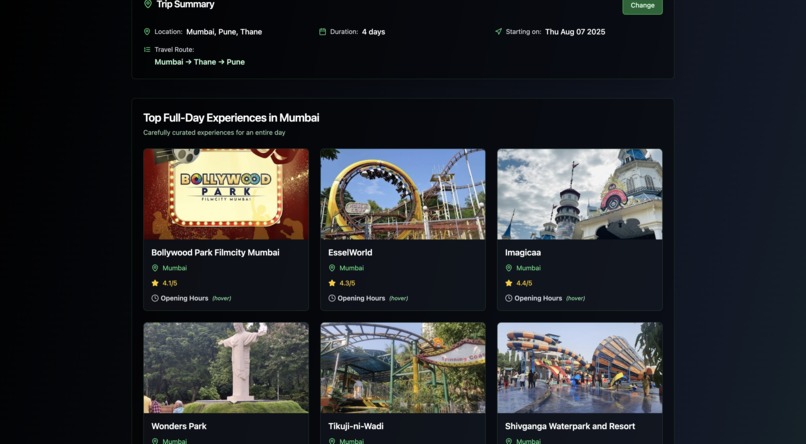Click the 'Carefully curated experiences' subtitle

tap(214, 133)
